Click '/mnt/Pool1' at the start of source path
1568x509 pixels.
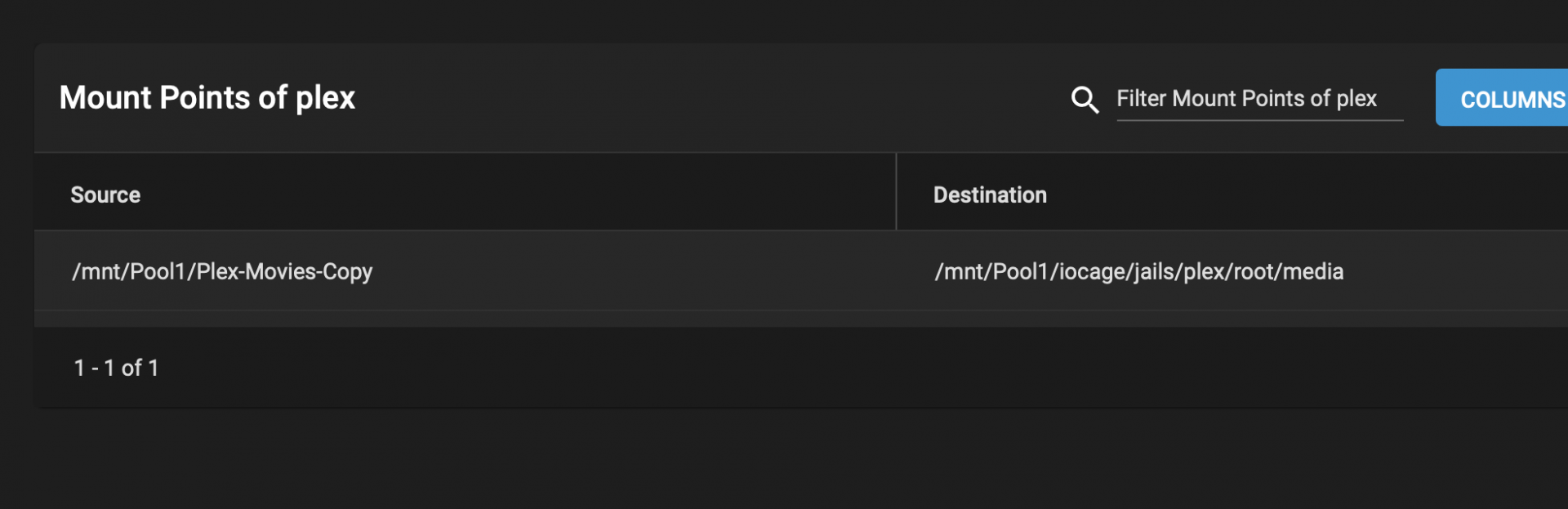(x=129, y=271)
